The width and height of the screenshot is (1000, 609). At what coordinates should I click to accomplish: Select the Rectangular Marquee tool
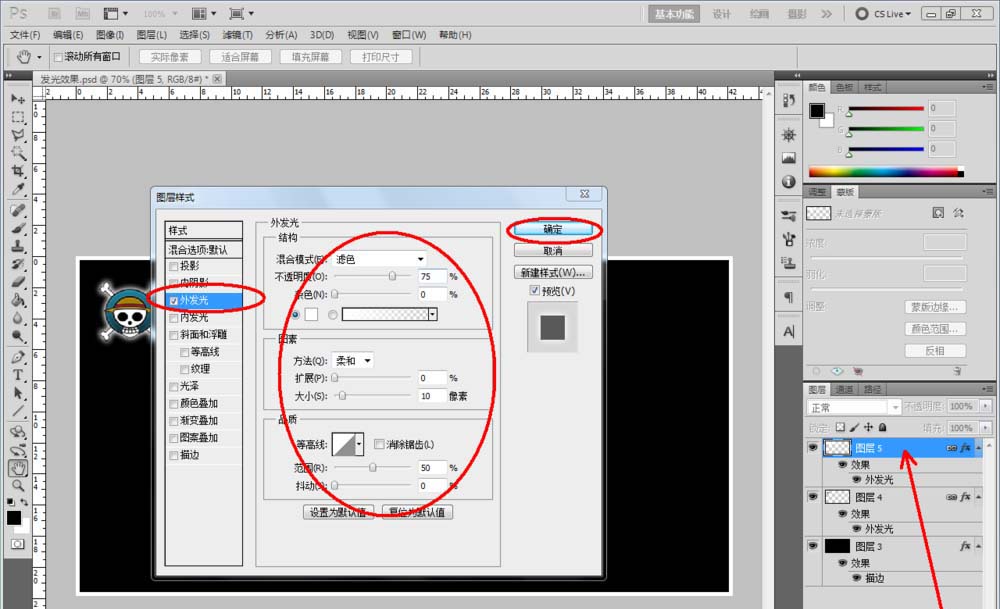[x=18, y=117]
